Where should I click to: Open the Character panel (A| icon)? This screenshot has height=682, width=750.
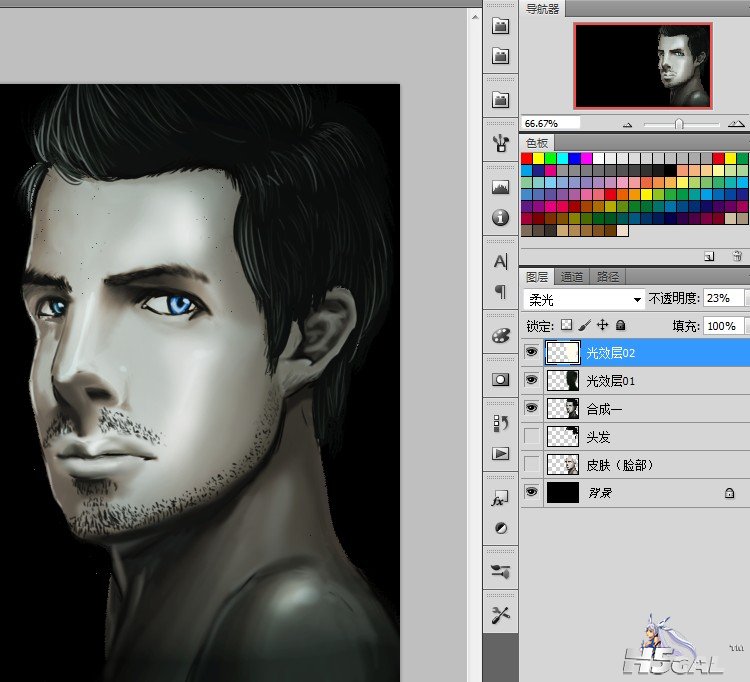point(500,261)
